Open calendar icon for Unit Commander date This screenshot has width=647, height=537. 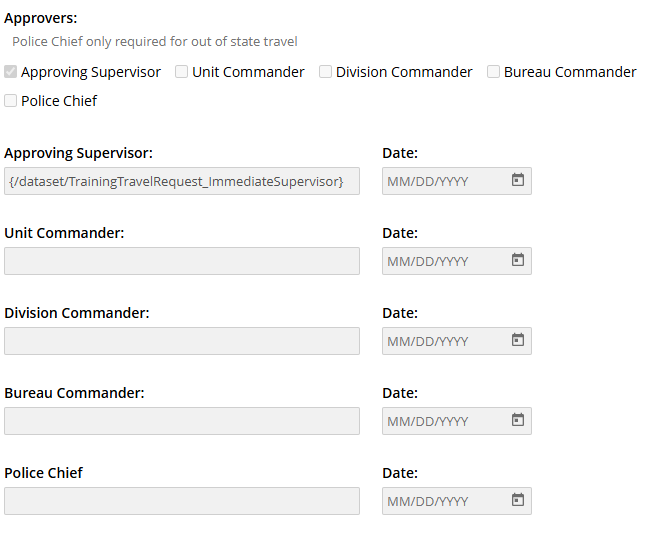point(518,260)
